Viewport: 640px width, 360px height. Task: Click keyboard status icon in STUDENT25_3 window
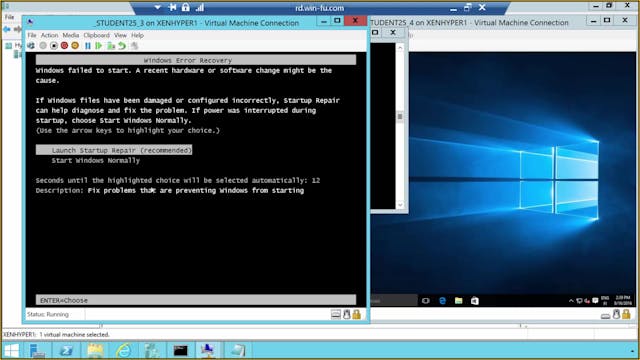point(336,314)
